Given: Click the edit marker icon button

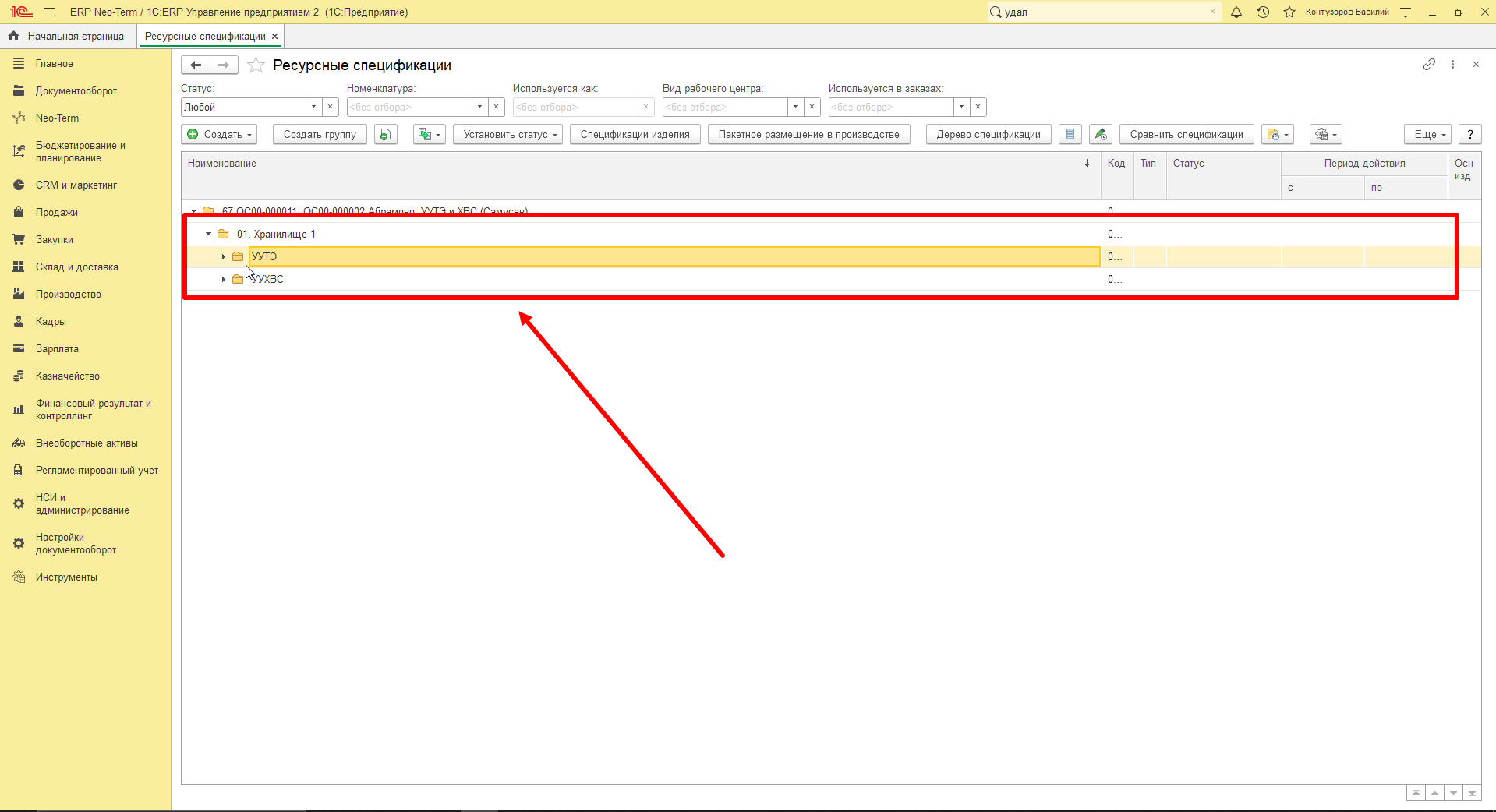Looking at the screenshot, I should tap(1101, 134).
